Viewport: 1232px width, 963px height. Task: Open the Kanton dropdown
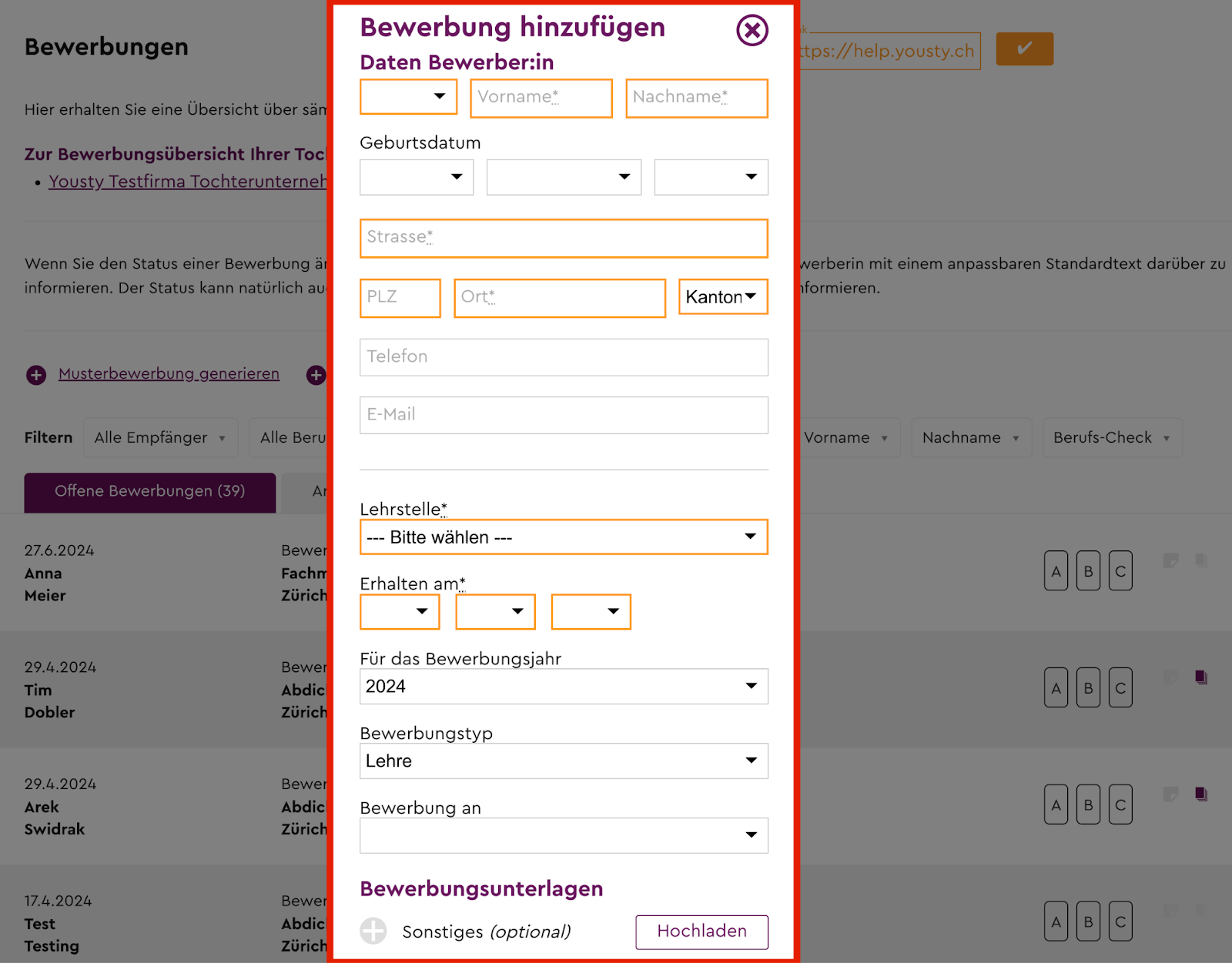723,296
